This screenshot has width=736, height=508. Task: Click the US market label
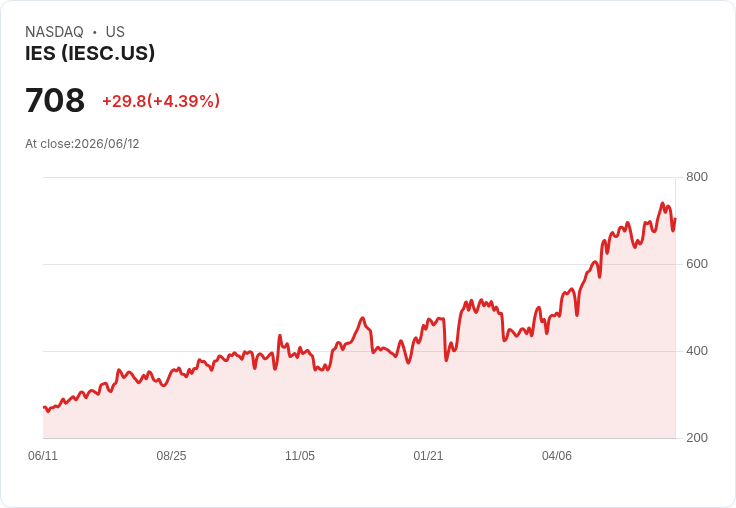tap(115, 32)
